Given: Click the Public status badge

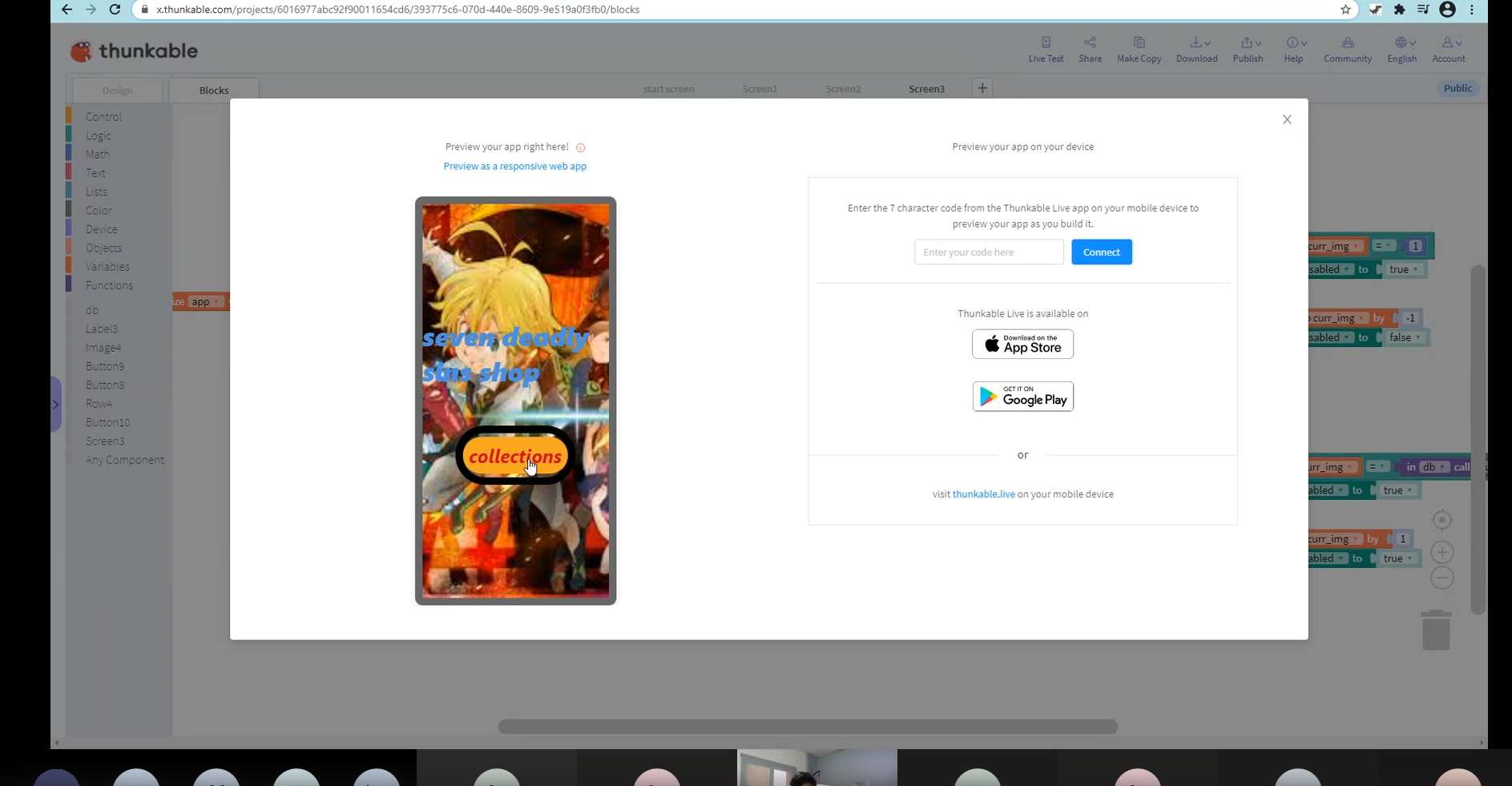Looking at the screenshot, I should 1458,88.
